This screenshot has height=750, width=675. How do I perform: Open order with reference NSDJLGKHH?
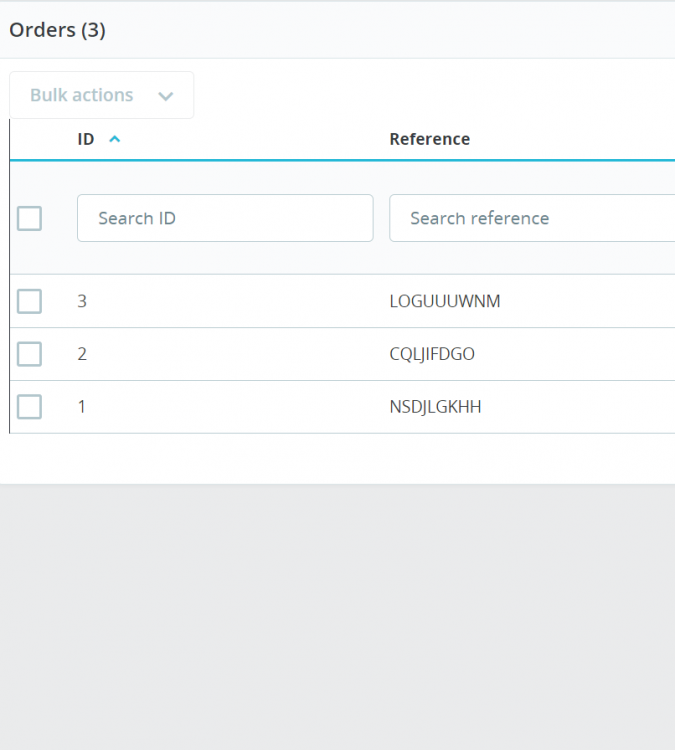point(435,407)
